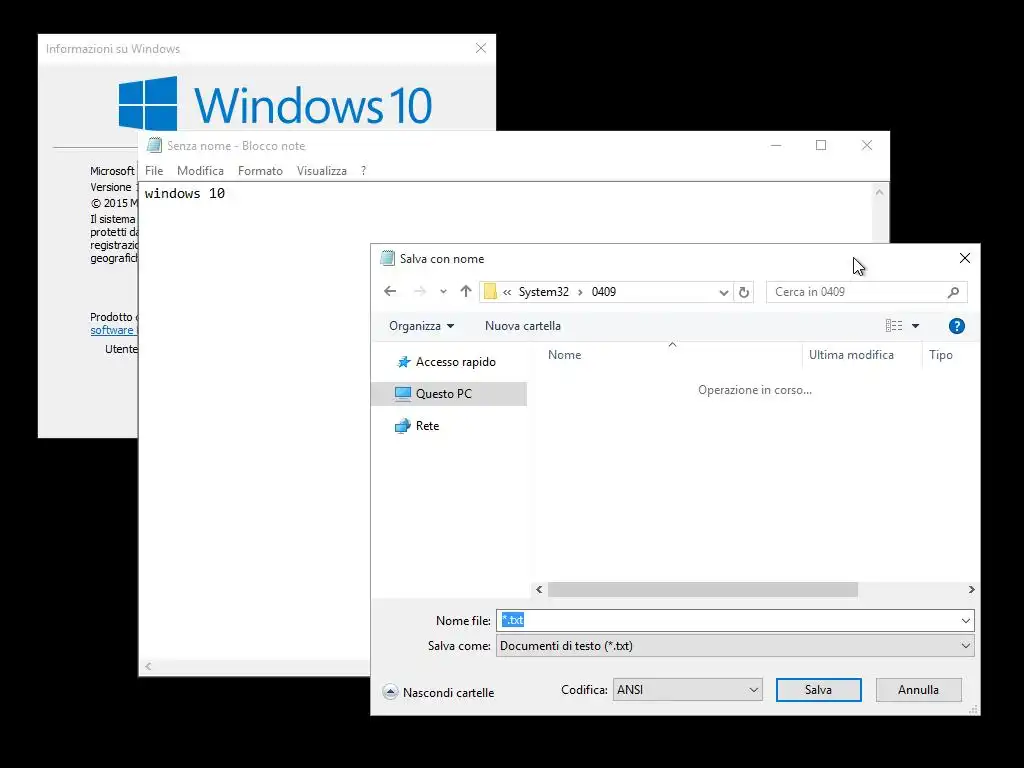Close the Informazioni su Windows window

point(481,48)
